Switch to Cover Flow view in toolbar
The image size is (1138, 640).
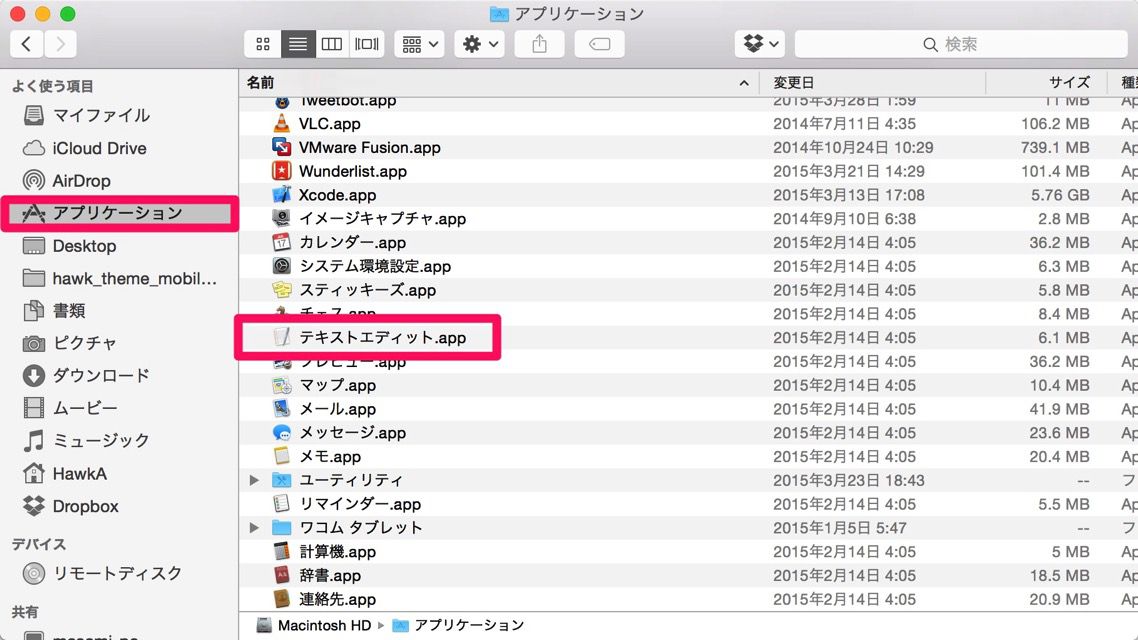pos(367,44)
